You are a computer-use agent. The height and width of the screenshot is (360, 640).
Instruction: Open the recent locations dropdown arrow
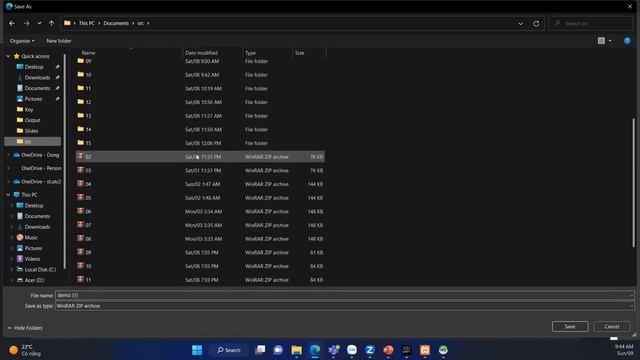[x=39, y=24]
